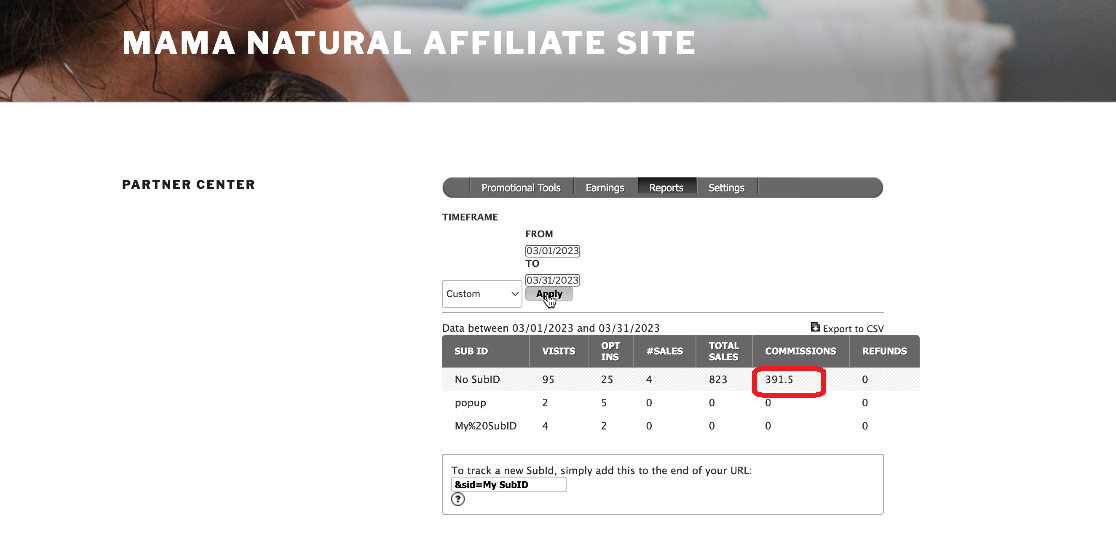
Task: Open the SubID help question mark icon
Action: pyautogui.click(x=458, y=499)
